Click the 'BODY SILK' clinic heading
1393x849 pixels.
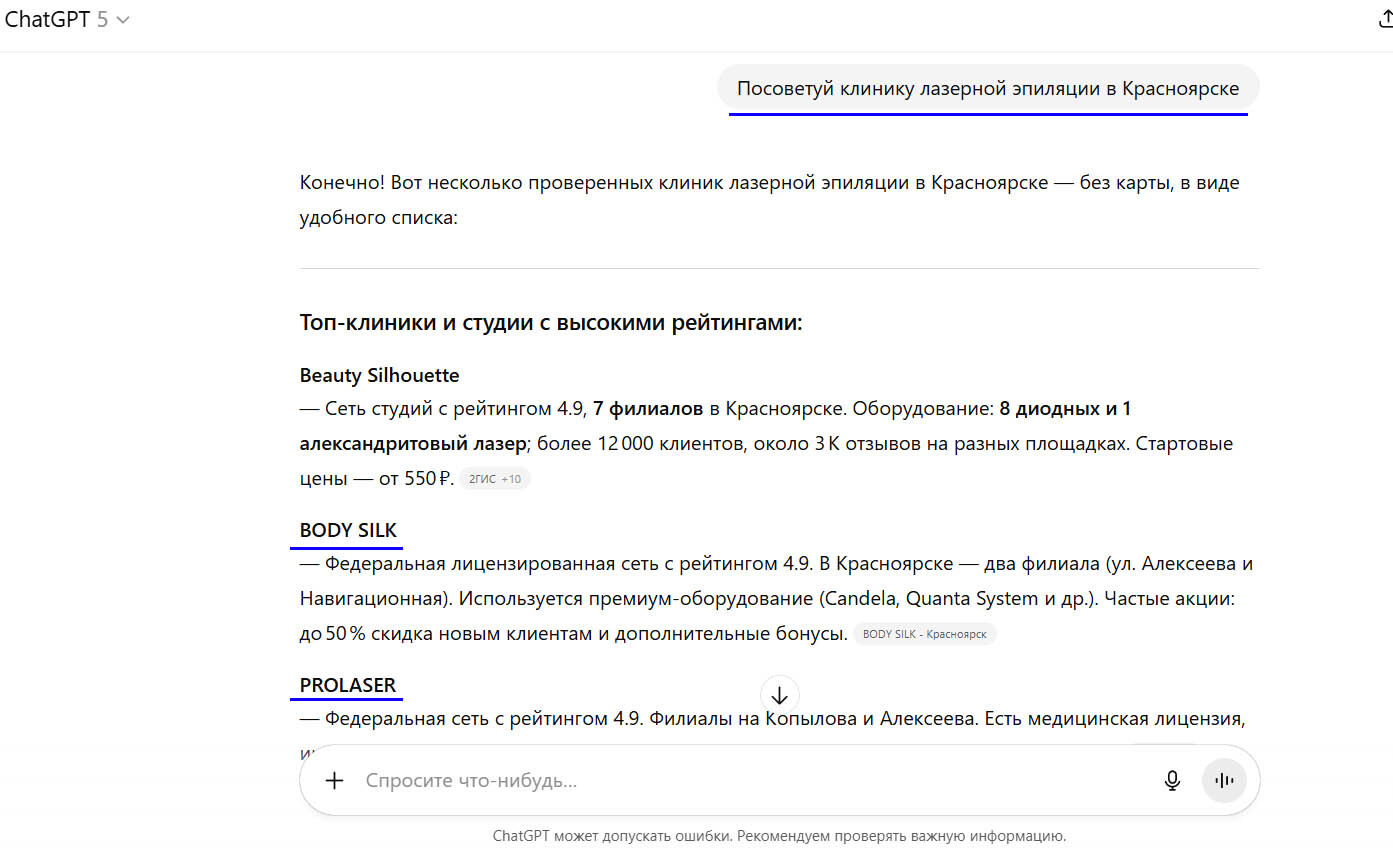(348, 531)
